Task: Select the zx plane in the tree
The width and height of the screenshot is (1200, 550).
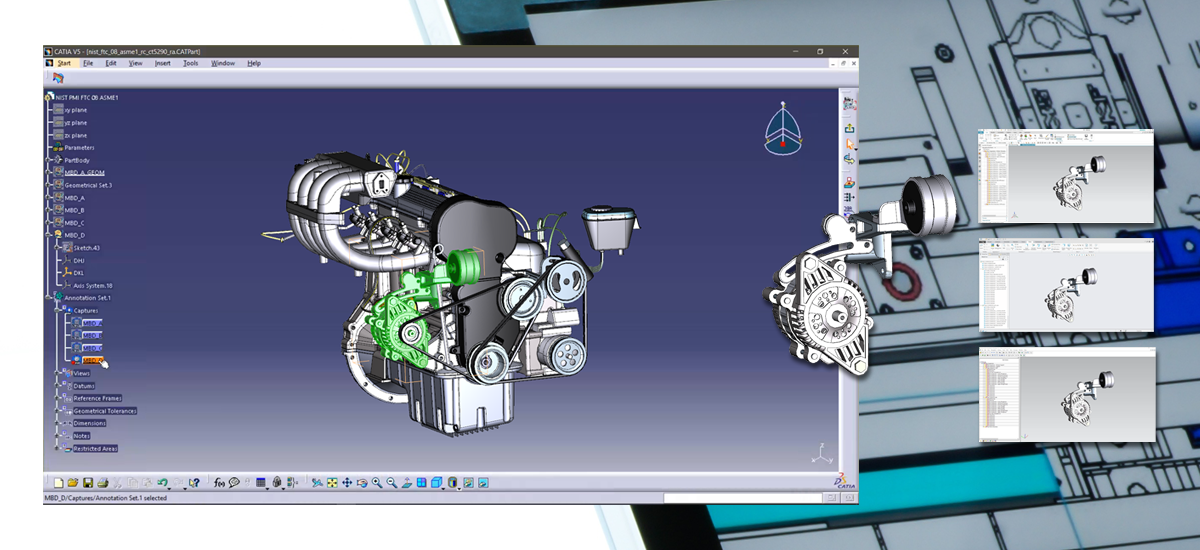Action: 75,135
